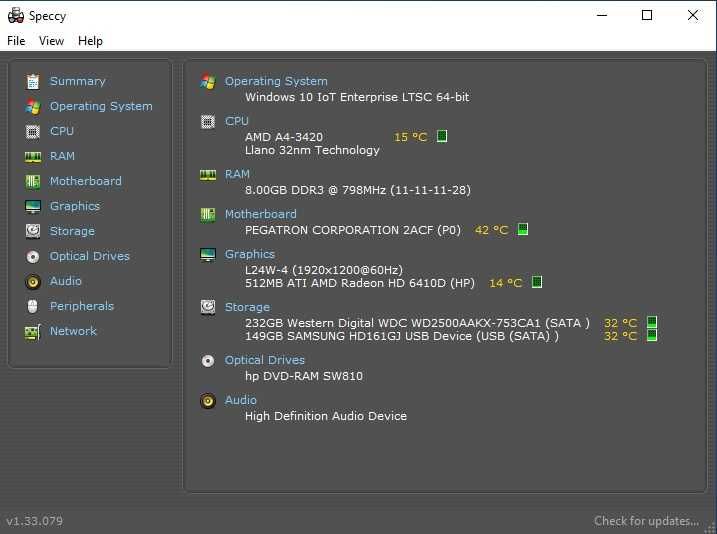Click the Motherboard icon in sidebar
The image size is (717, 534).
33,182
